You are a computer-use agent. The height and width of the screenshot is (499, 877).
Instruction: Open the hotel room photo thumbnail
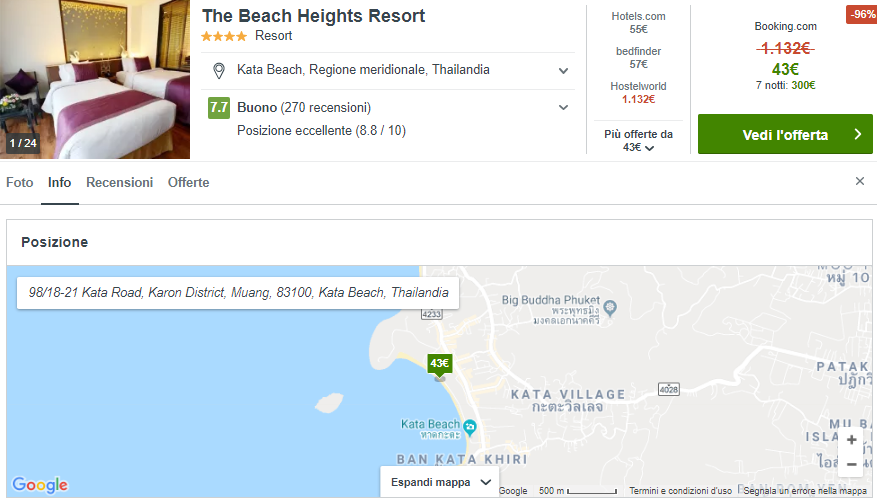coord(95,80)
